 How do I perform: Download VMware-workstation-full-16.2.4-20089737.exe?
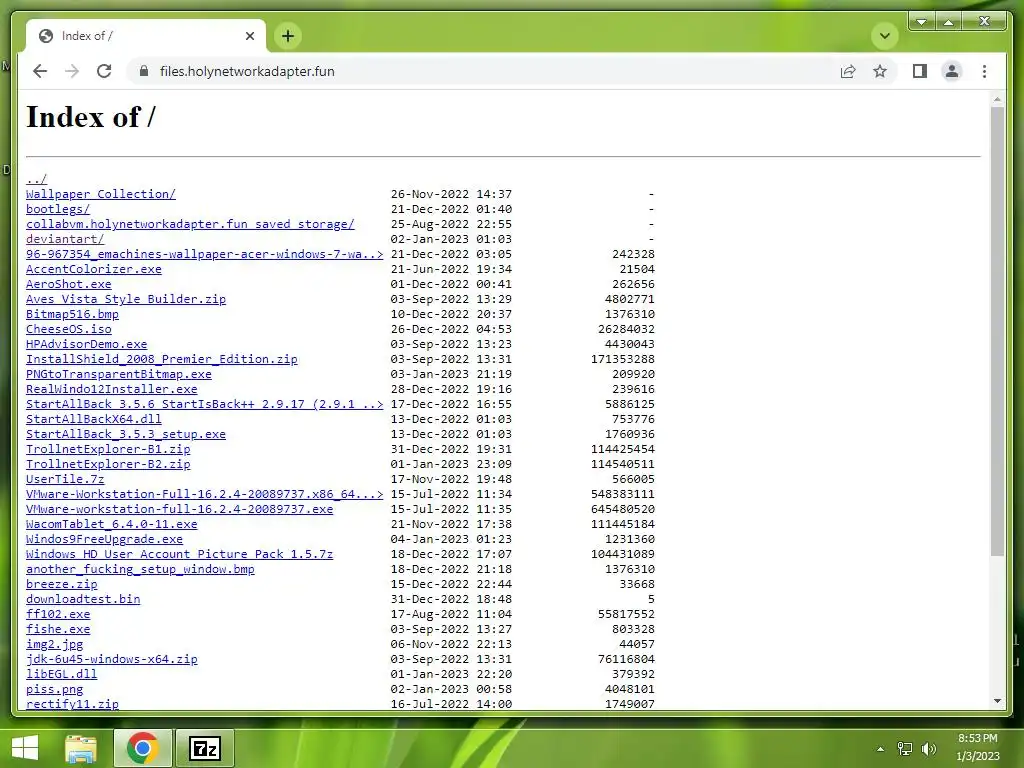[180, 509]
